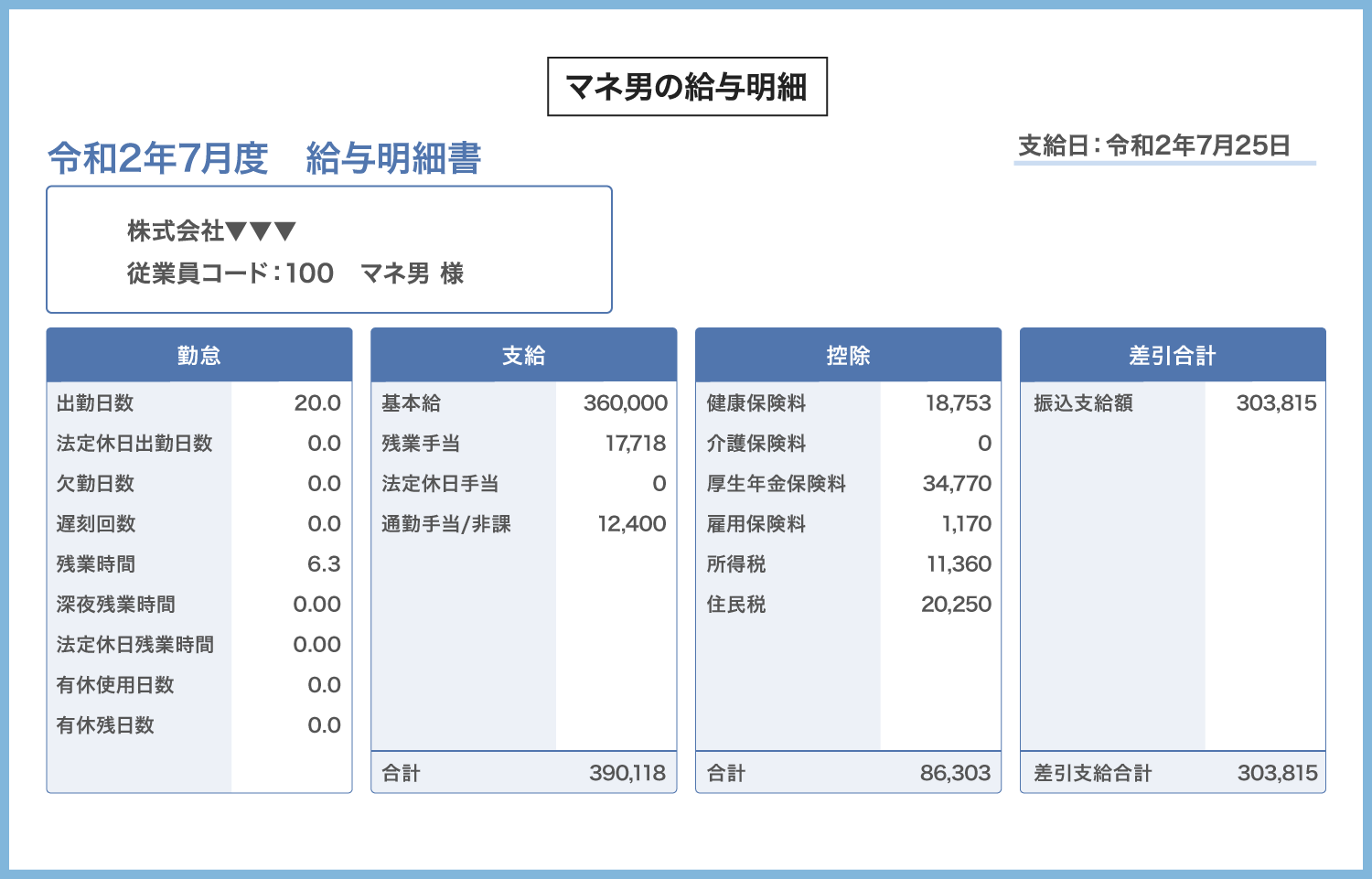
Task: Click the 控除 total 86,303
Action: click(955, 773)
